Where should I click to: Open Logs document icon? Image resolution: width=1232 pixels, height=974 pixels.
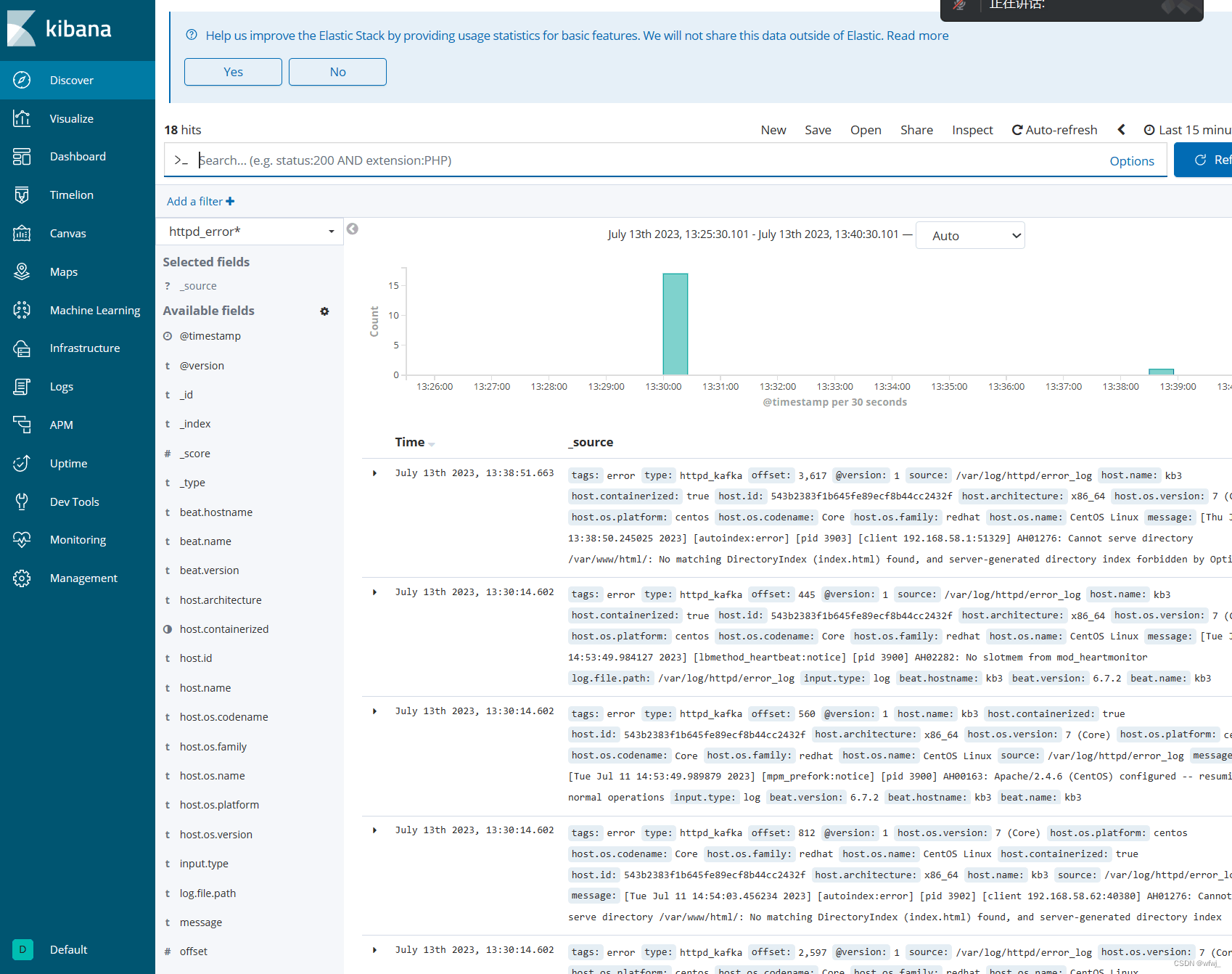tap(22, 387)
